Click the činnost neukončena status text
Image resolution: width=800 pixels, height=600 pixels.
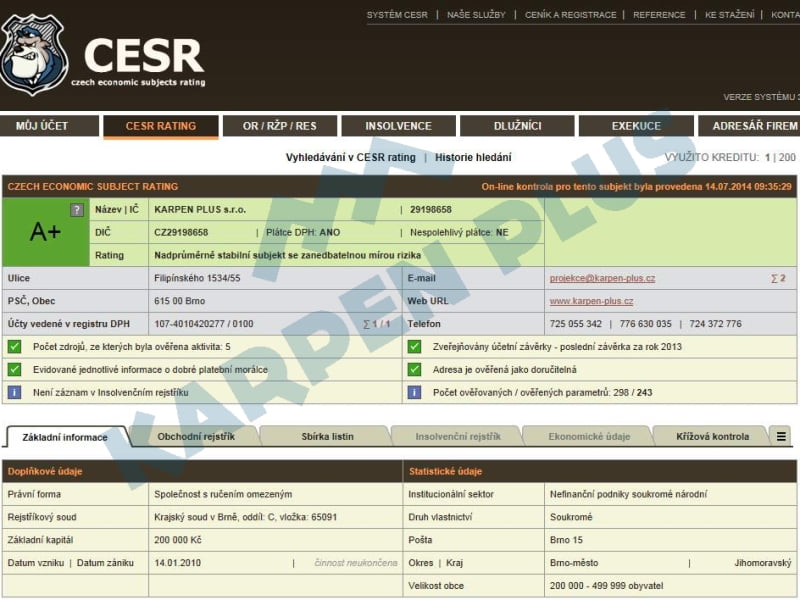(x=356, y=563)
